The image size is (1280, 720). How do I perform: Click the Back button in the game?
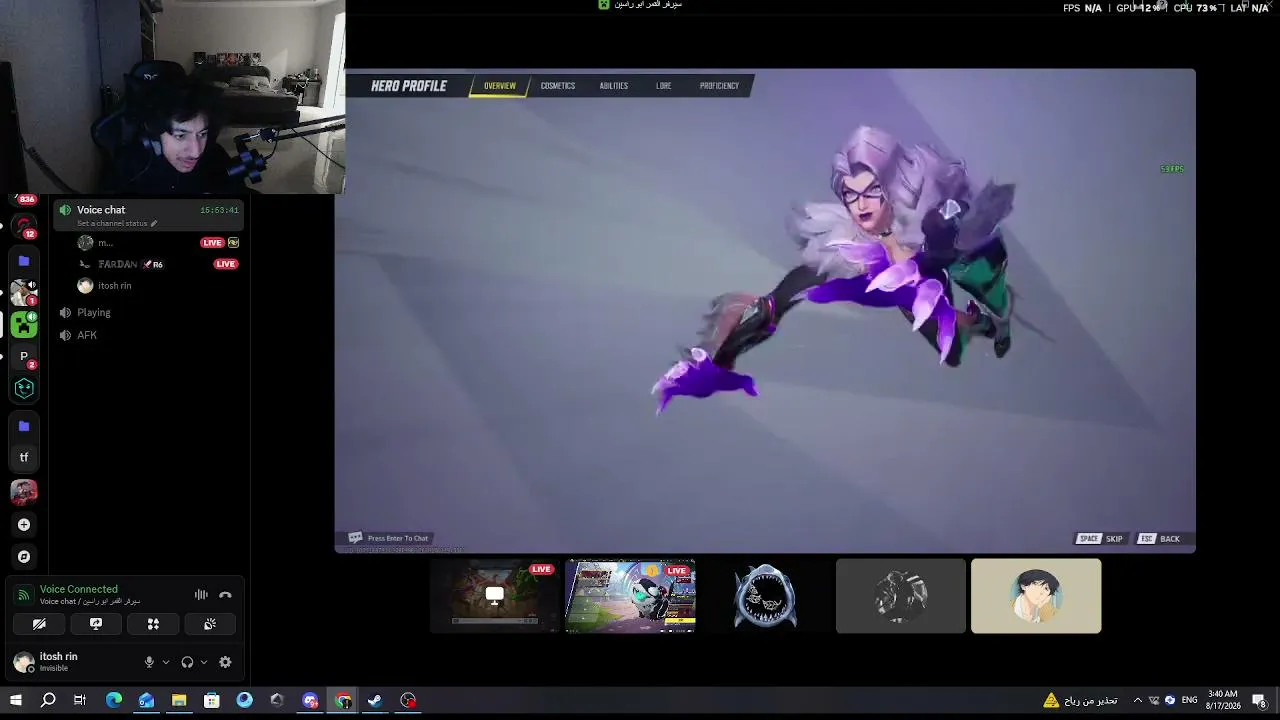(x=1158, y=539)
